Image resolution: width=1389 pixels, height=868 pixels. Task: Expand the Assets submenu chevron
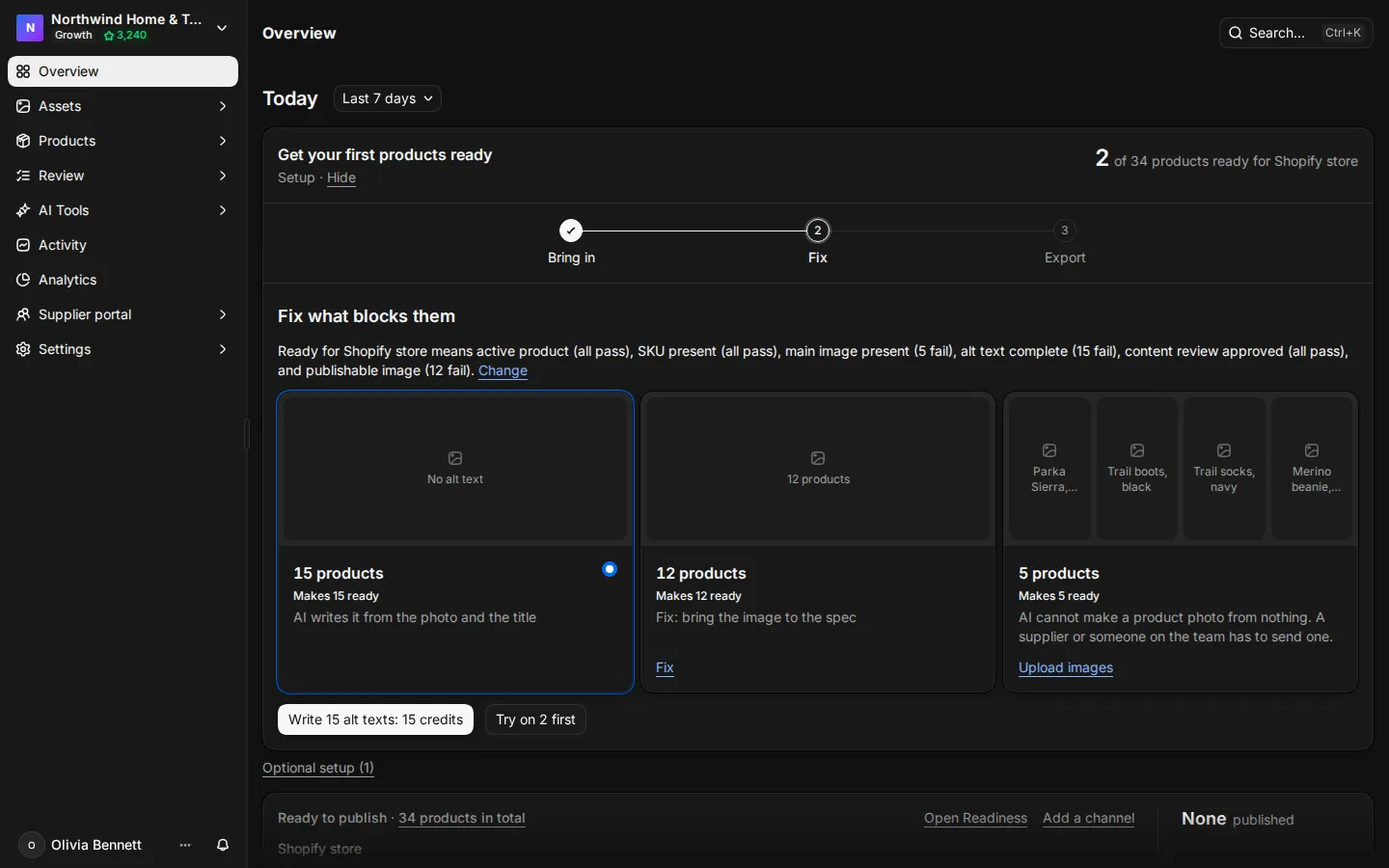coord(223,106)
